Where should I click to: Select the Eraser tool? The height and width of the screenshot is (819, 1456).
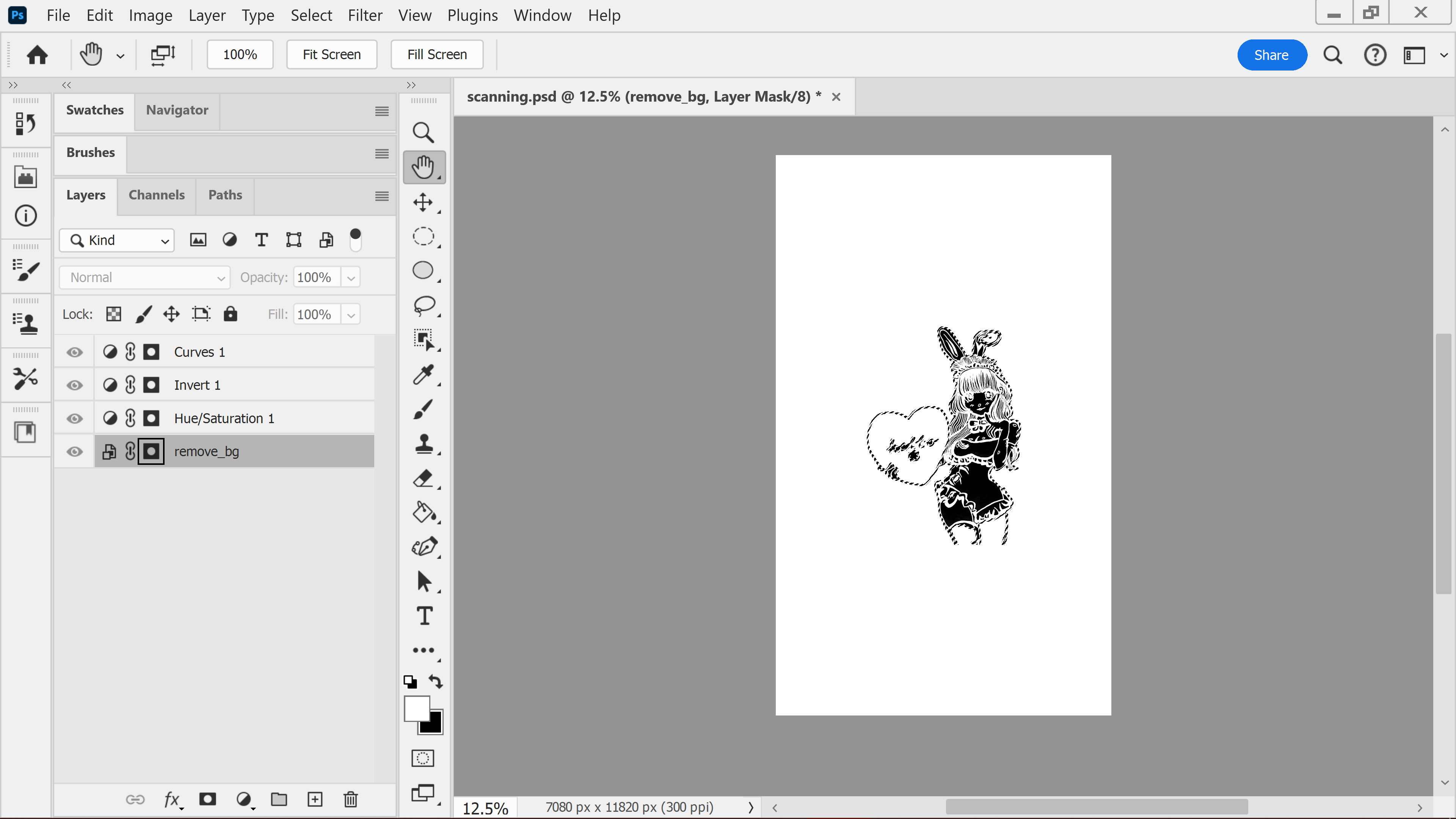[x=423, y=478]
